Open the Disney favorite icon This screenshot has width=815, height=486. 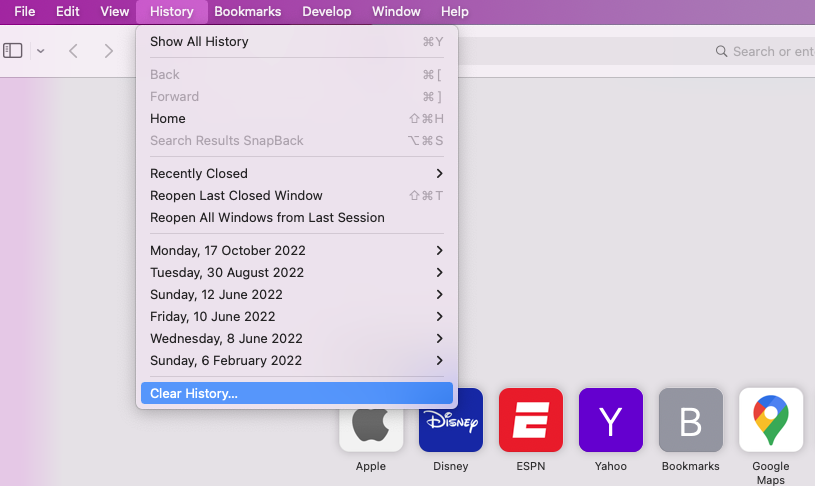coord(451,420)
